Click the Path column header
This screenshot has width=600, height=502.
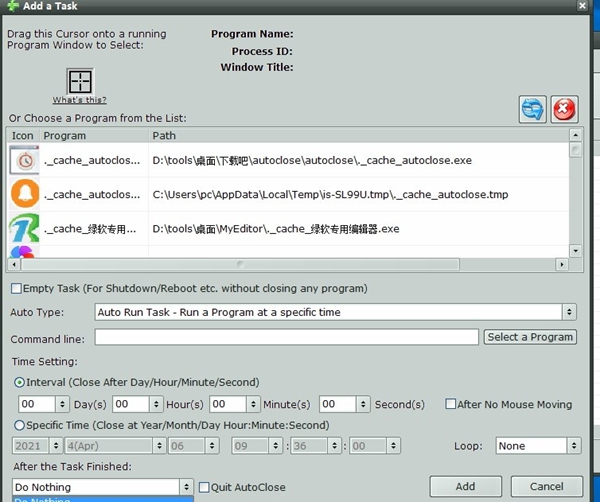(x=359, y=136)
